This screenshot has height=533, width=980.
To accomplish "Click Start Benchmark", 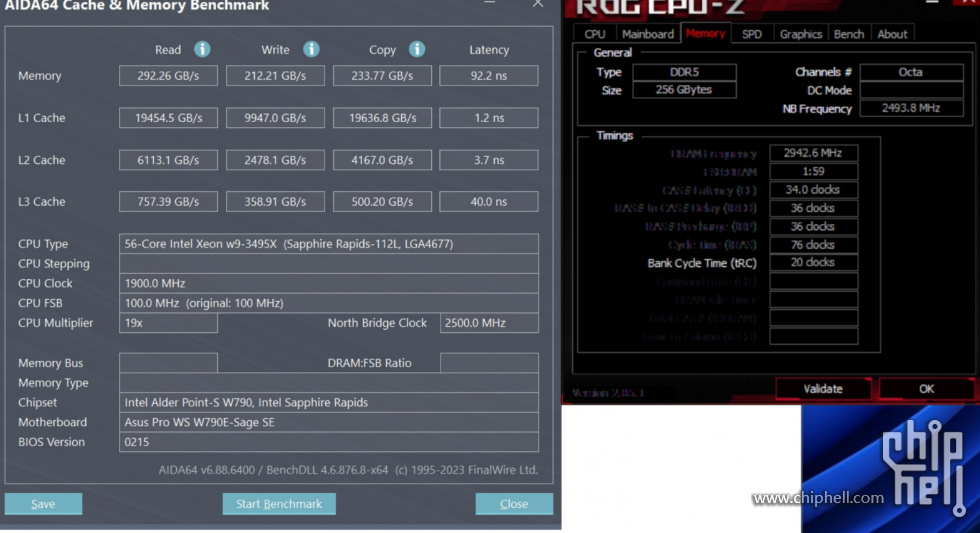I will pyautogui.click(x=279, y=504).
